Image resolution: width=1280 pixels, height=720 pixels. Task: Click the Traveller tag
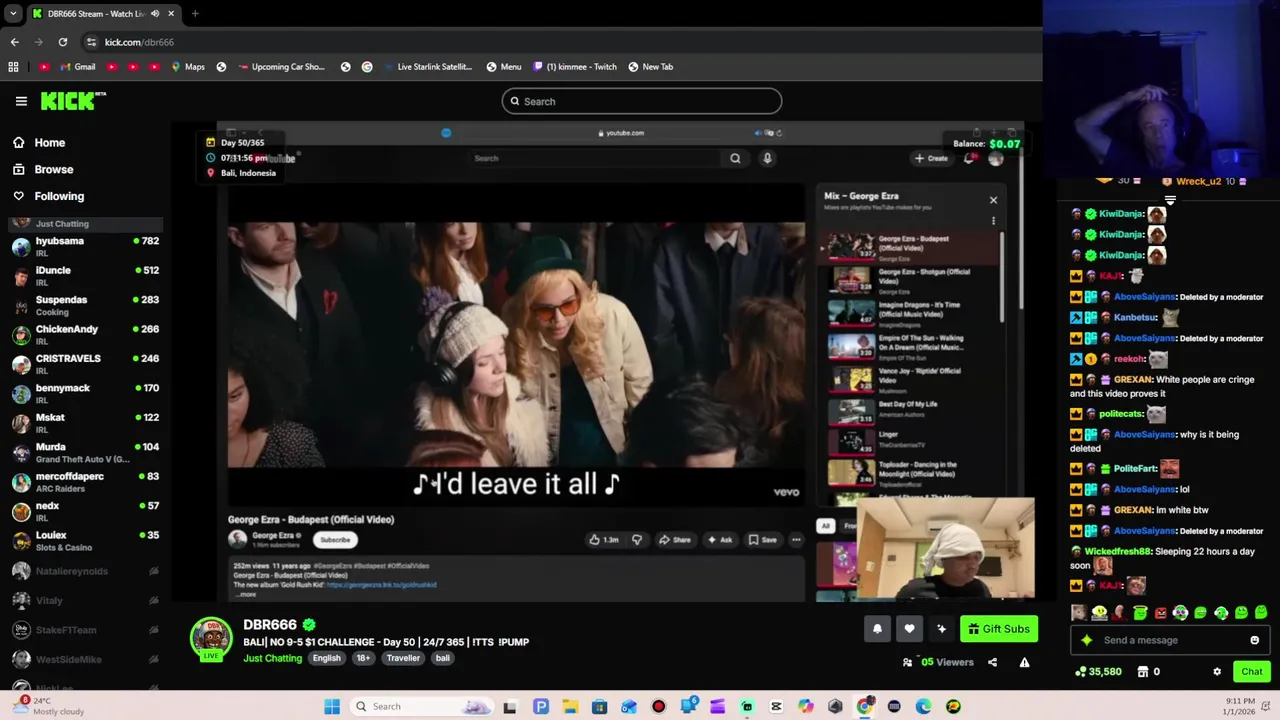[x=403, y=658]
